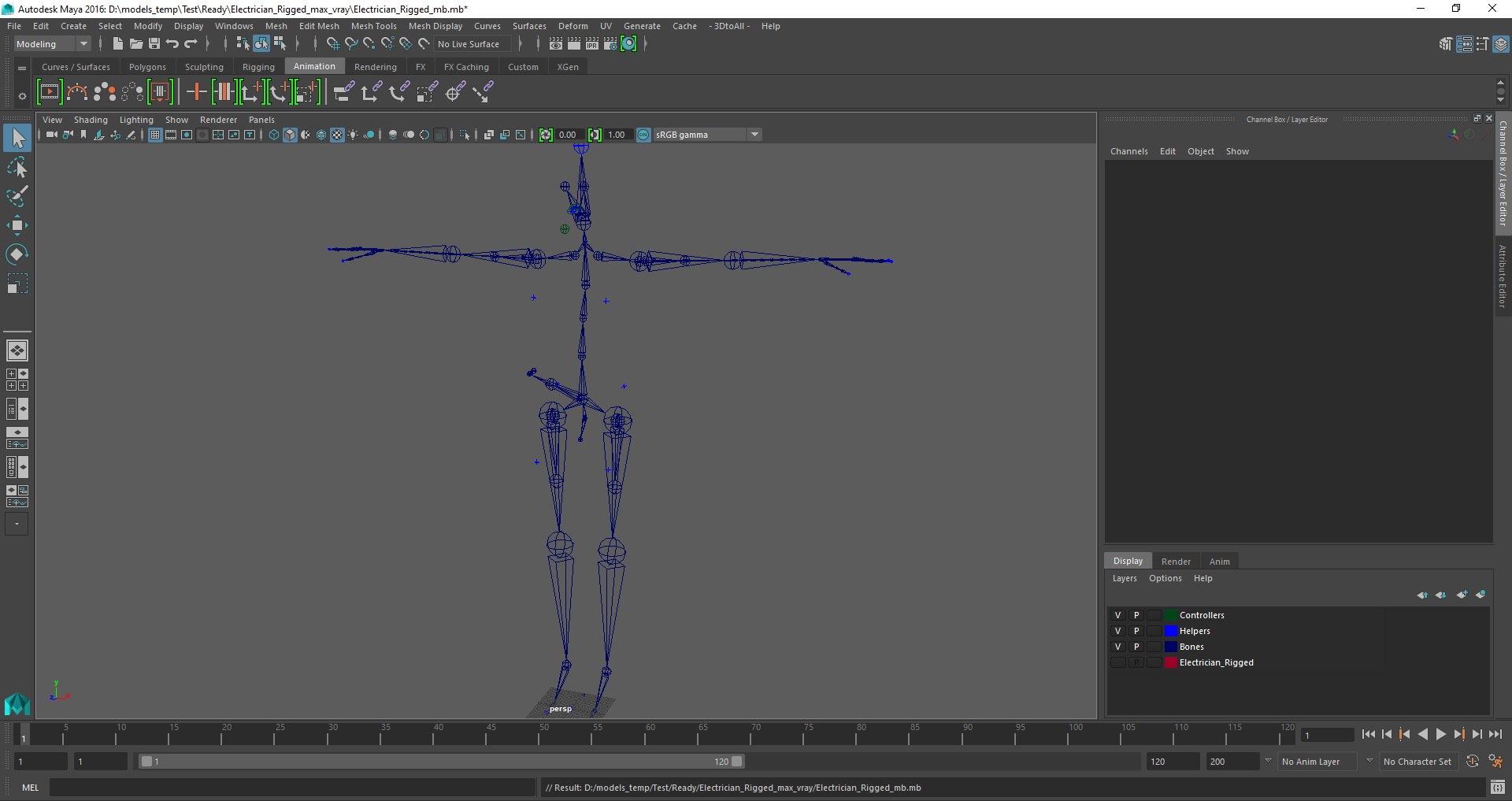1512x801 pixels.
Task: Open the No Anim Layer dropdown
Action: pyautogui.click(x=1319, y=762)
